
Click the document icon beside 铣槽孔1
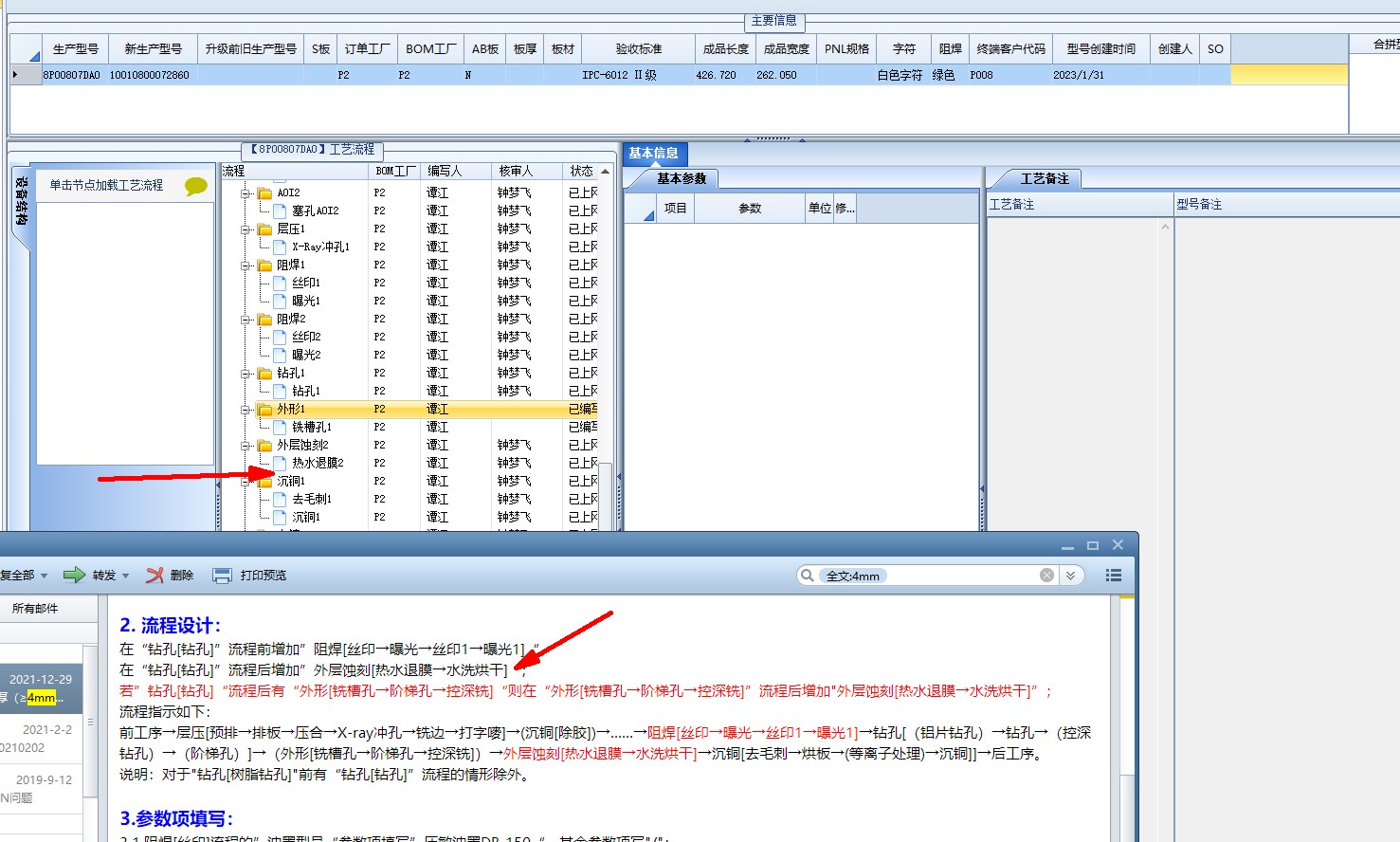280,427
